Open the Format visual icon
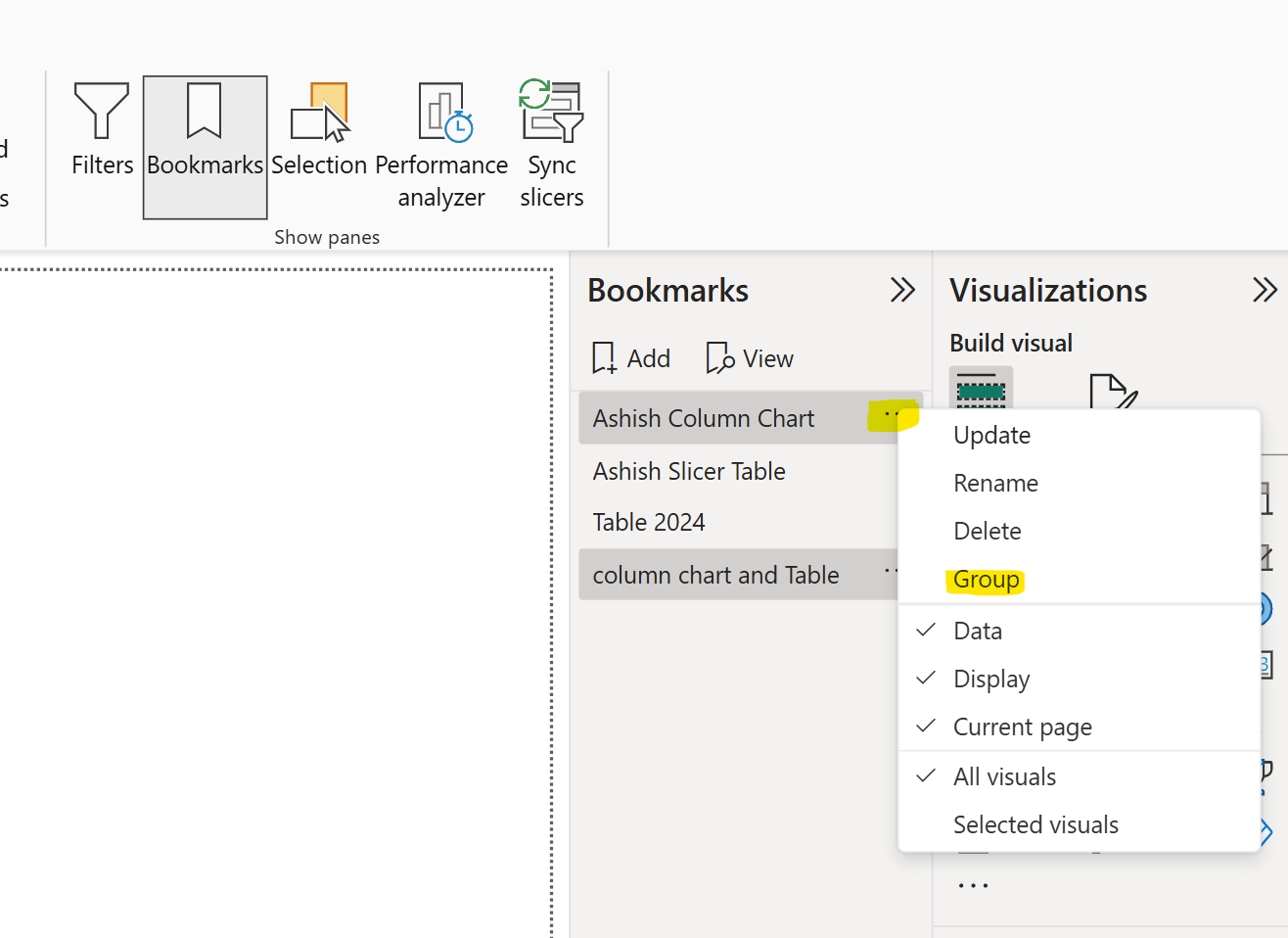The height and width of the screenshot is (938, 1288). pyautogui.click(x=1112, y=392)
